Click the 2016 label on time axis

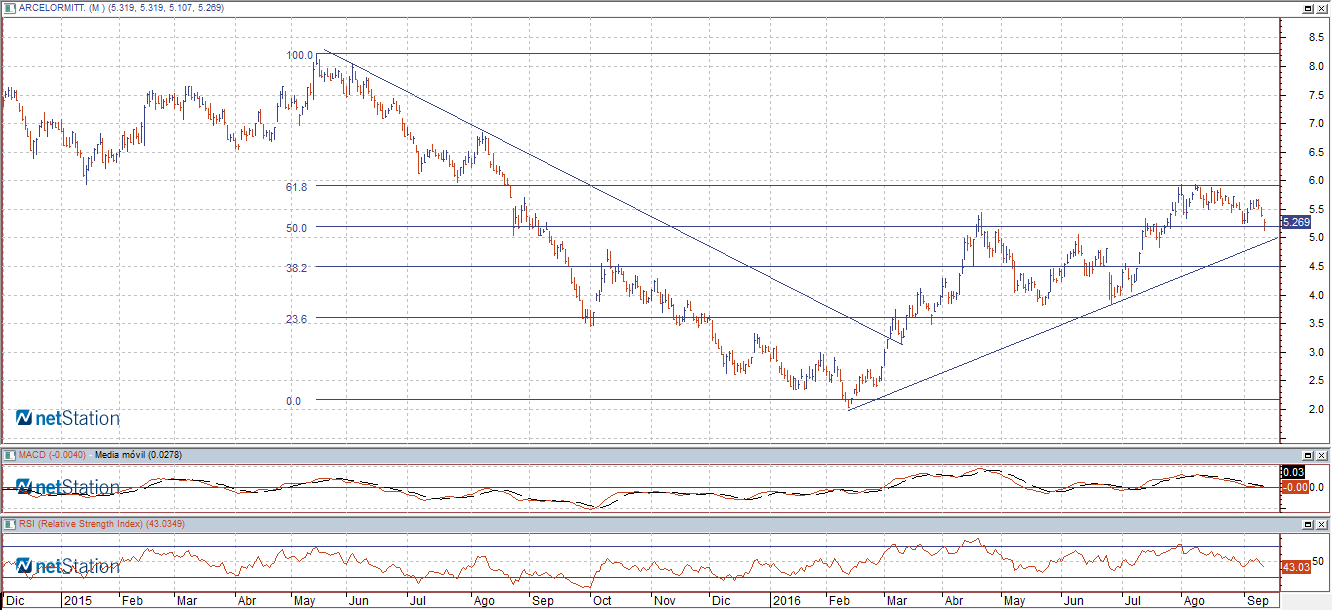click(x=789, y=601)
